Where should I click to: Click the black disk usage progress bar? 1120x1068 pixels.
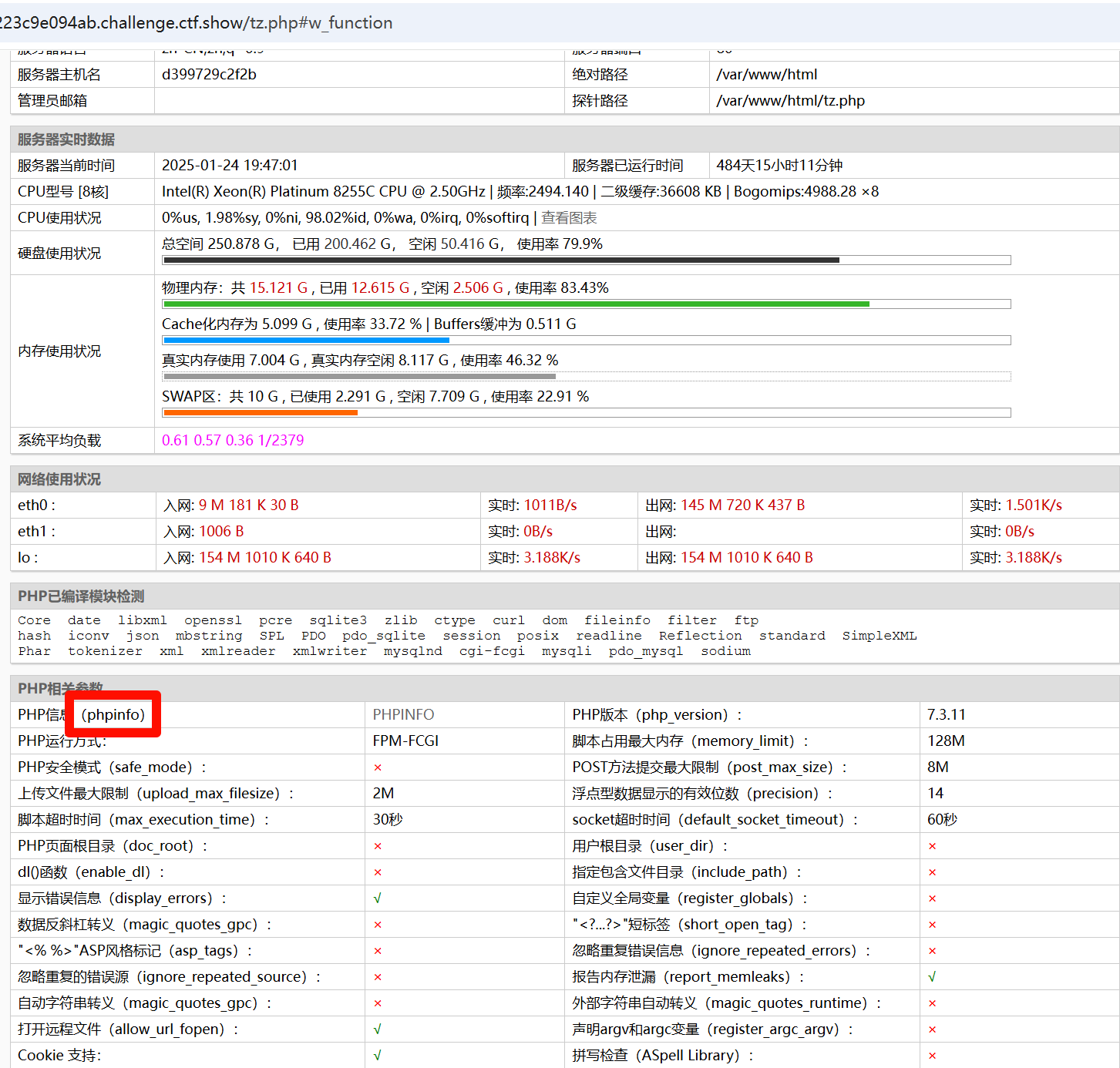(501, 260)
